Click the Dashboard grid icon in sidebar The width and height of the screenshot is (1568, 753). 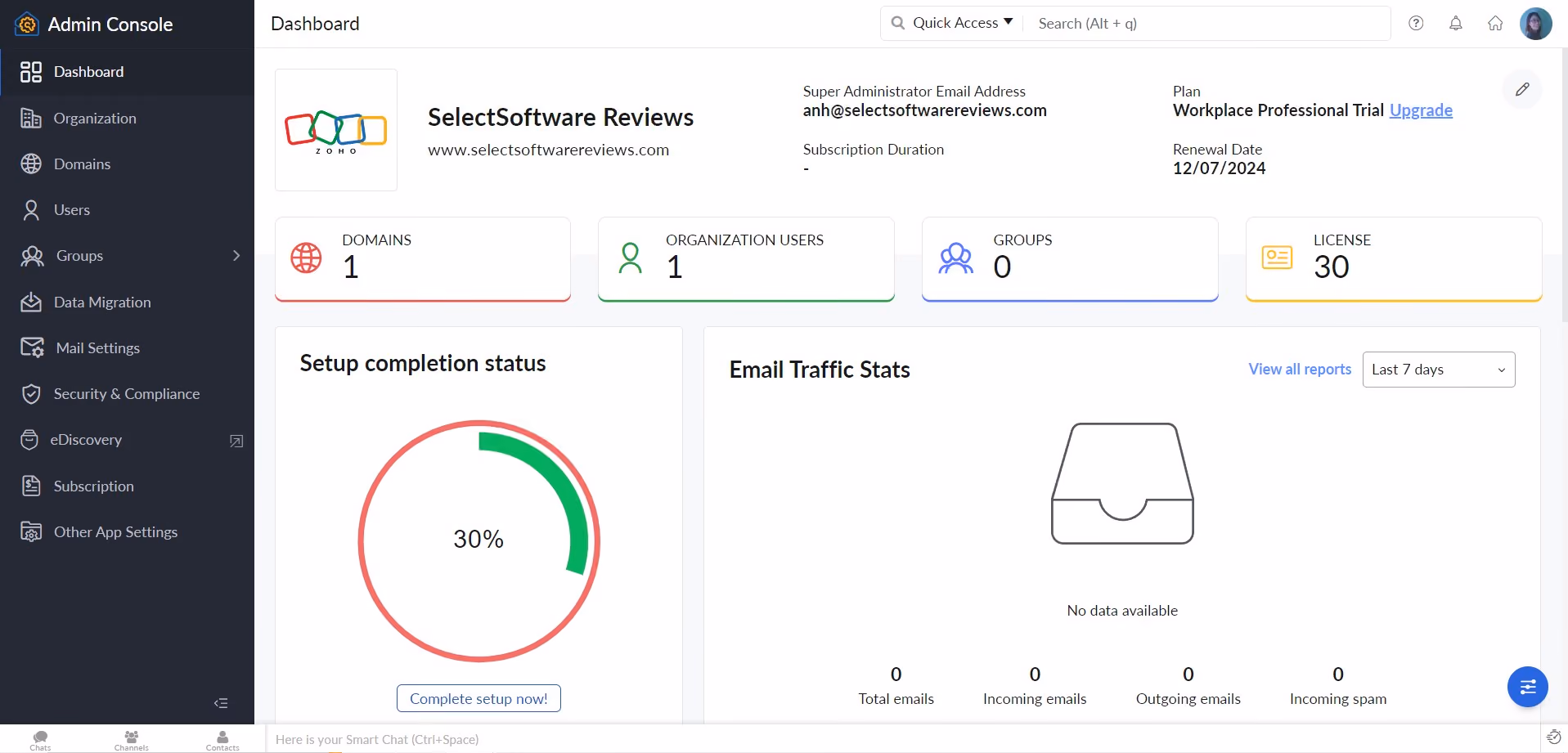click(31, 72)
